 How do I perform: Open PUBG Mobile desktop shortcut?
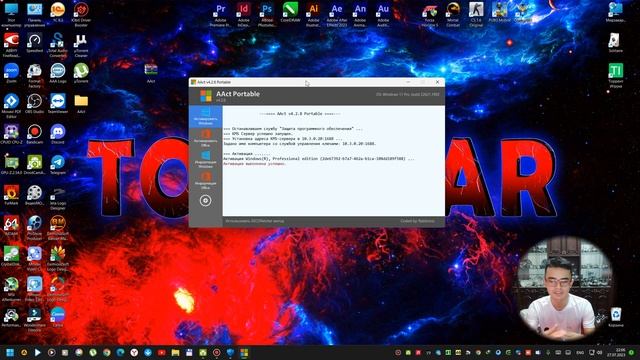click(x=499, y=12)
